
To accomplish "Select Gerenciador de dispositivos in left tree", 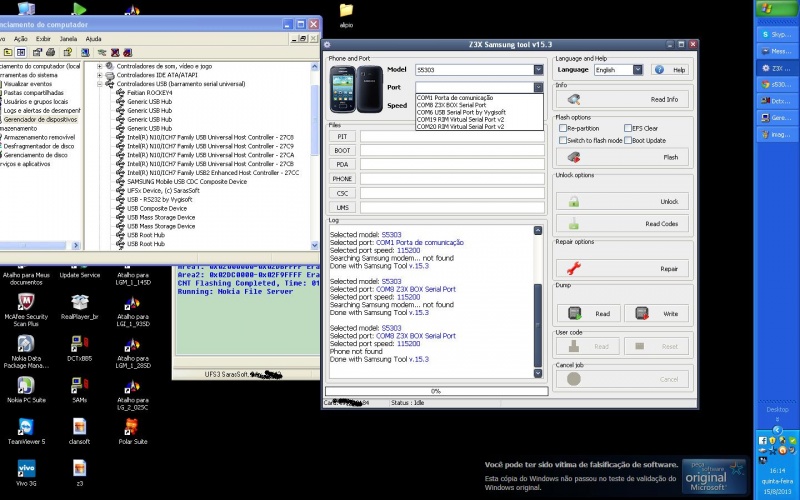I will [40, 119].
